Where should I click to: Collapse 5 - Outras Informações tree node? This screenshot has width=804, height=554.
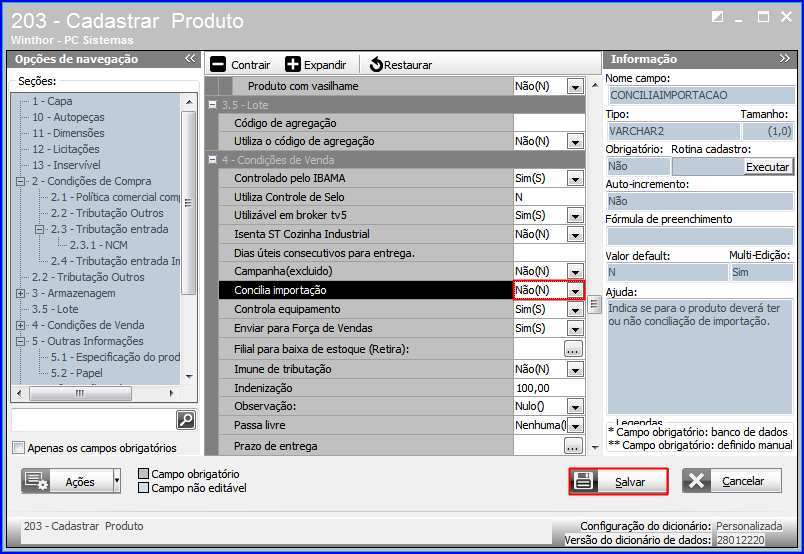pos(21,341)
